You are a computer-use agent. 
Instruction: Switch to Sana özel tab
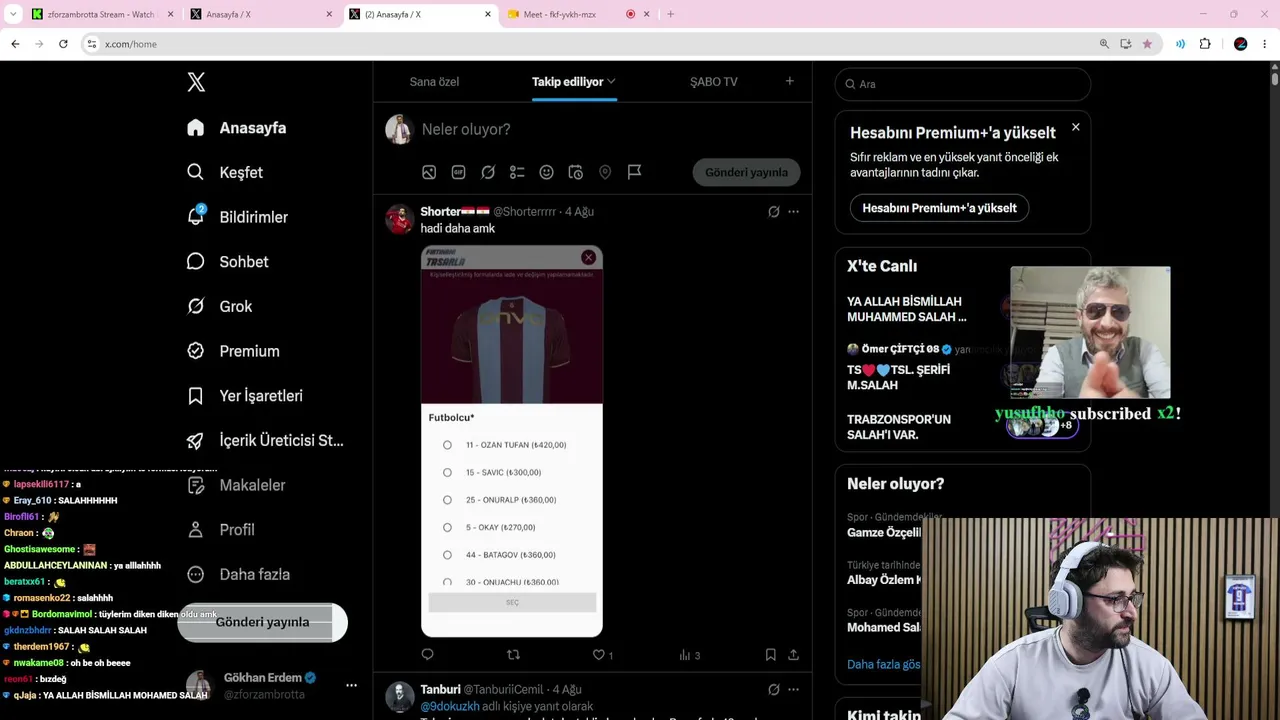[x=434, y=82]
